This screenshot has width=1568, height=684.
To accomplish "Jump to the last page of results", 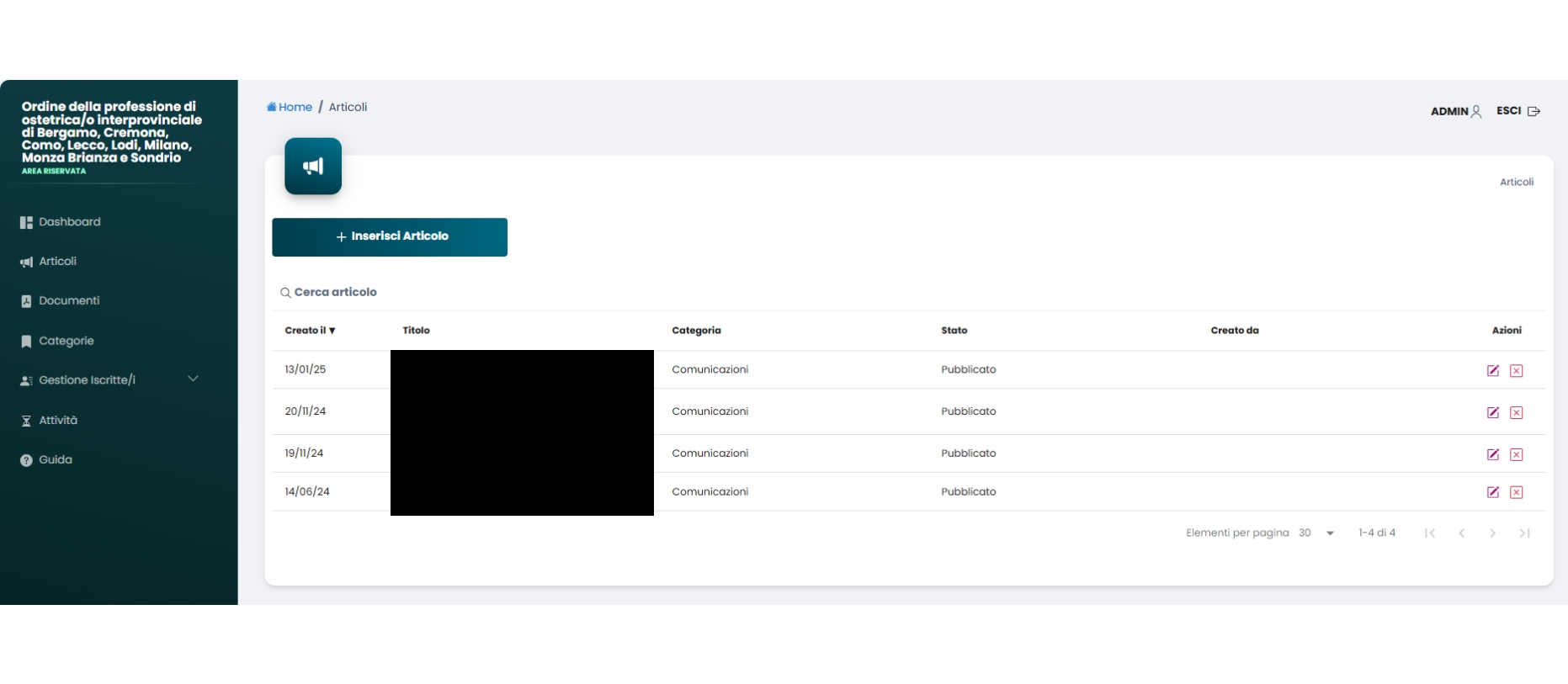I will pos(1524,533).
